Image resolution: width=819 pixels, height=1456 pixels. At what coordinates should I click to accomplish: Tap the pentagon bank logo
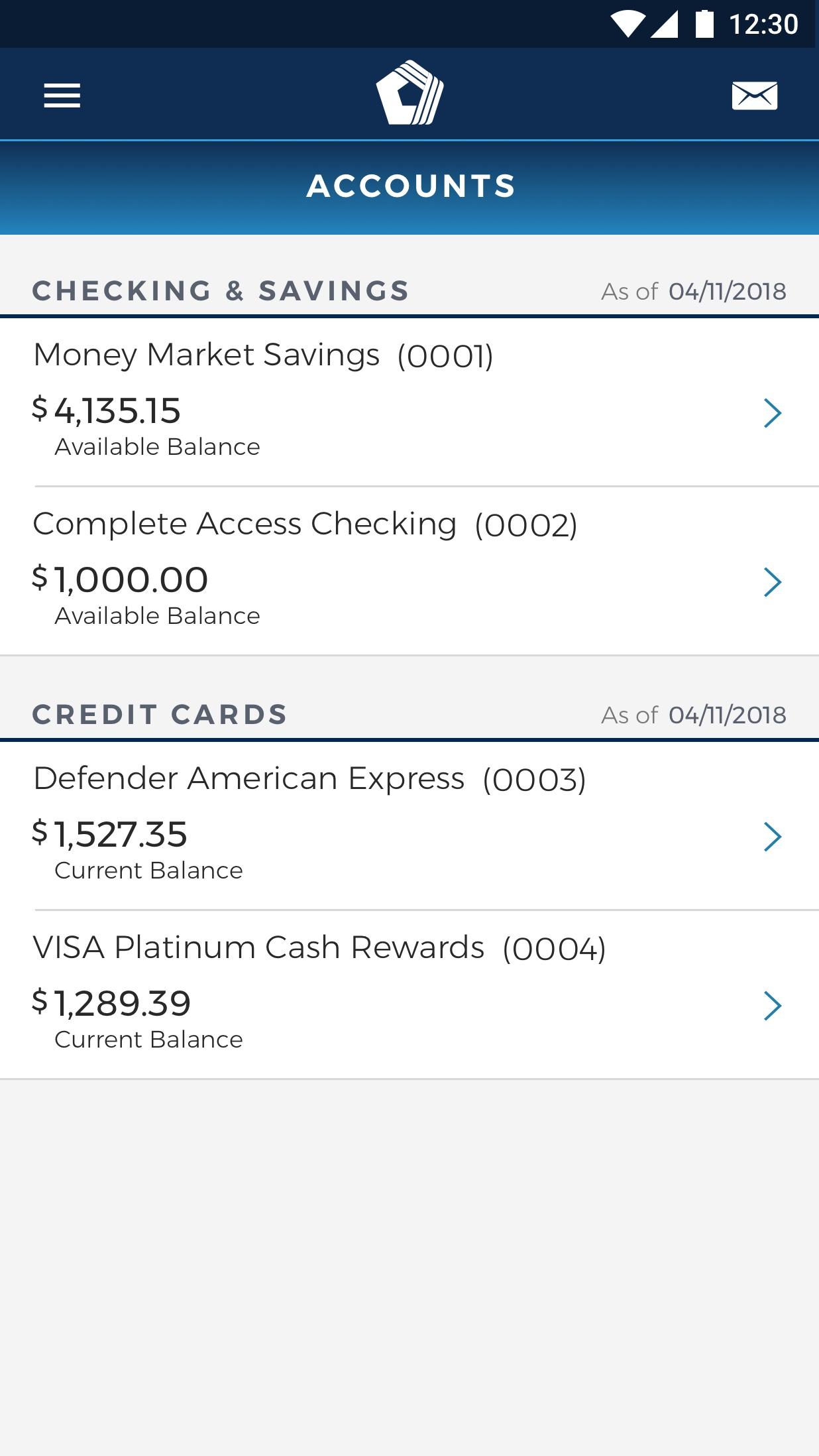[x=409, y=93]
